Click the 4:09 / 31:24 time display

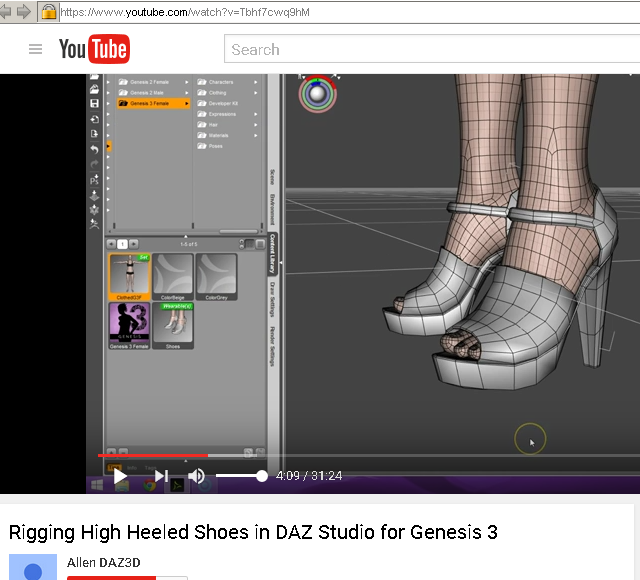point(309,476)
